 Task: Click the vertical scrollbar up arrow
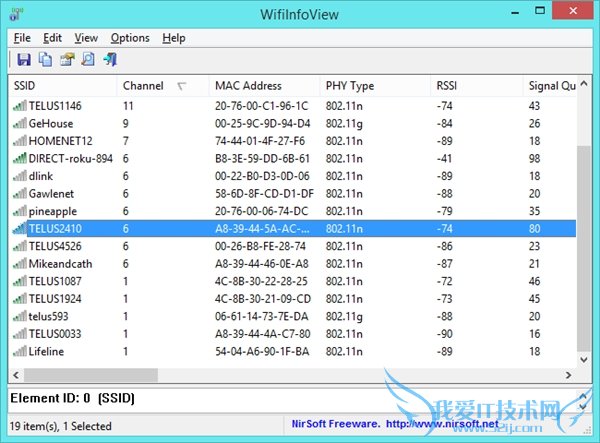point(584,83)
